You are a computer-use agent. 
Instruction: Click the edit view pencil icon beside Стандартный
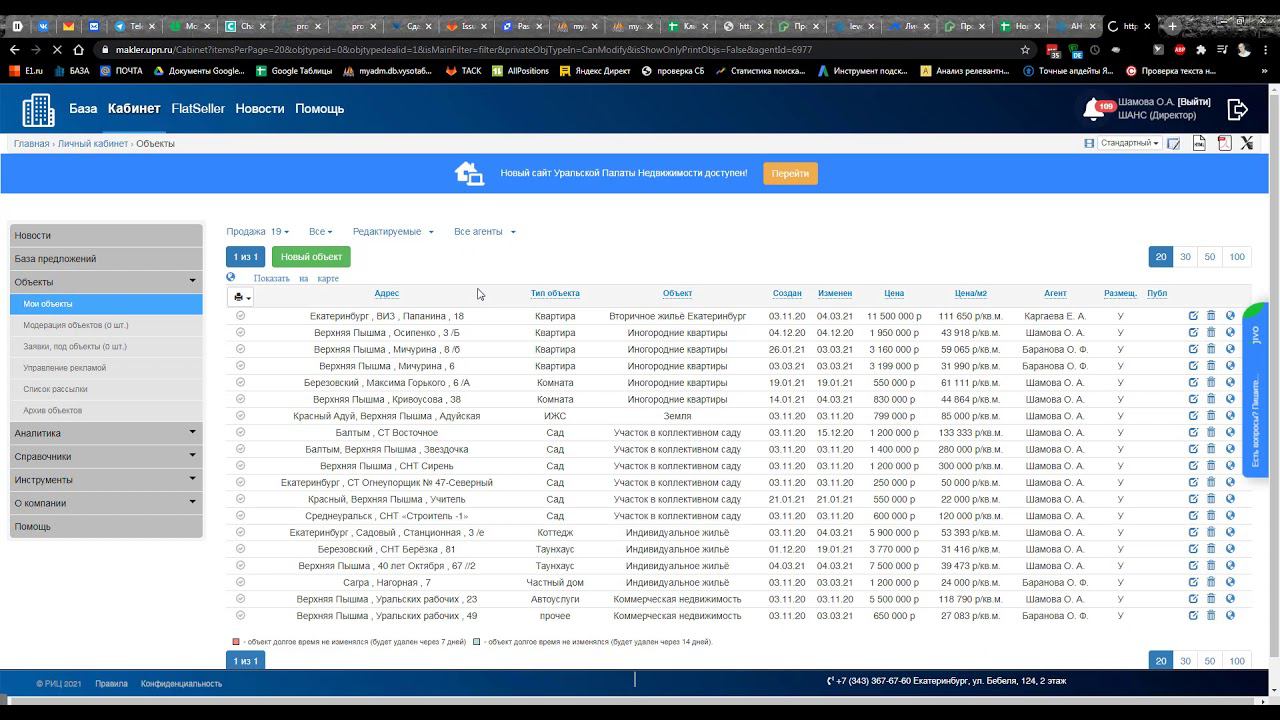[1174, 144]
